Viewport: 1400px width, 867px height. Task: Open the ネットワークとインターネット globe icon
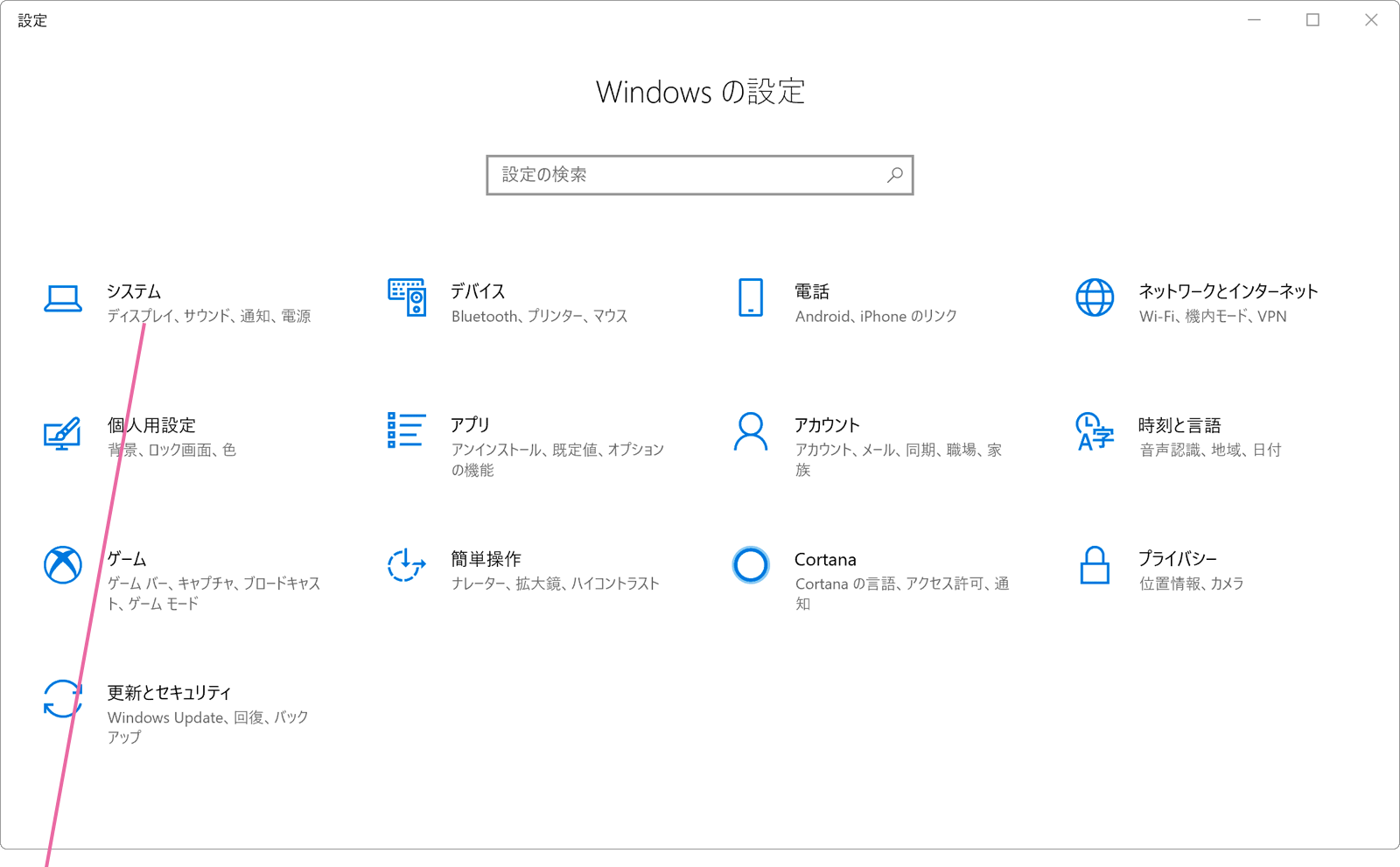(x=1095, y=297)
